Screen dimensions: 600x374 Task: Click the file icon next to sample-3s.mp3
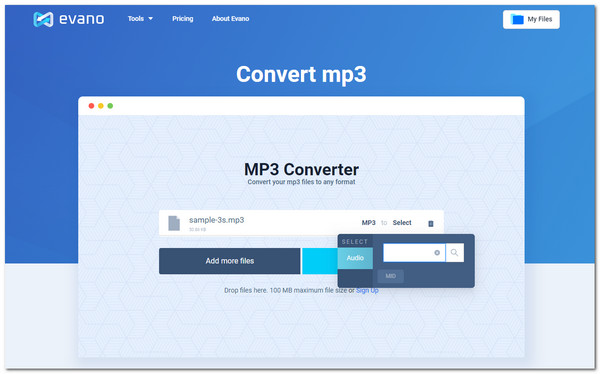(174, 223)
